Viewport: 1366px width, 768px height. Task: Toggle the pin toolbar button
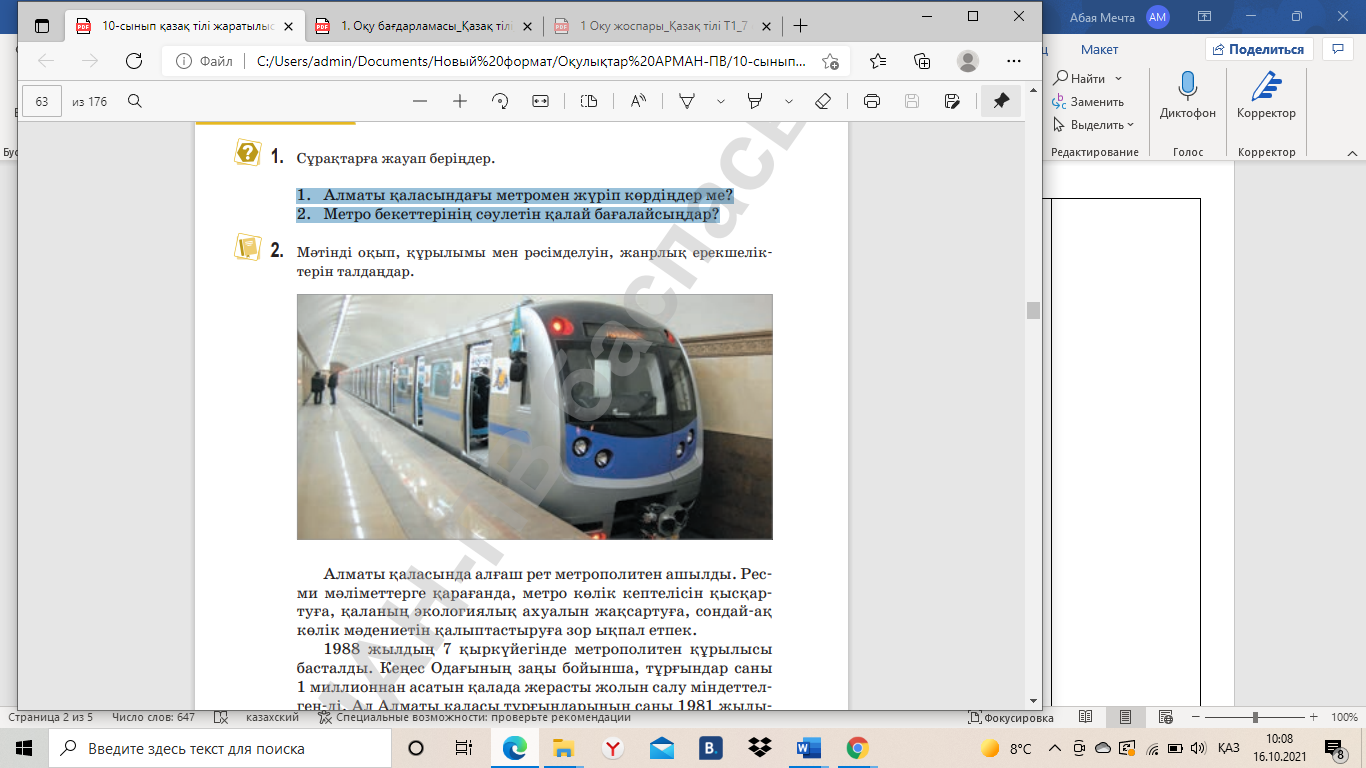[x=1000, y=101]
